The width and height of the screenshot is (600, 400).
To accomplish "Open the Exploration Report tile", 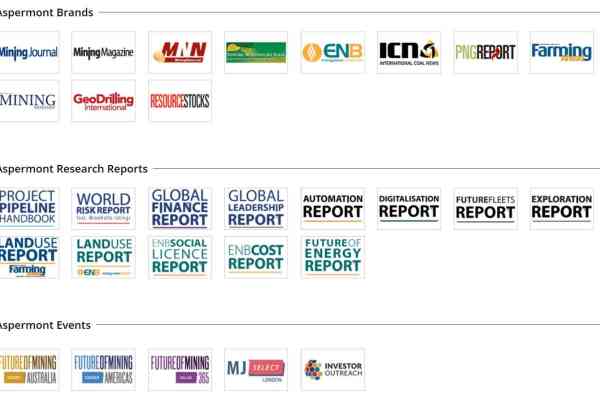I will (561, 208).
